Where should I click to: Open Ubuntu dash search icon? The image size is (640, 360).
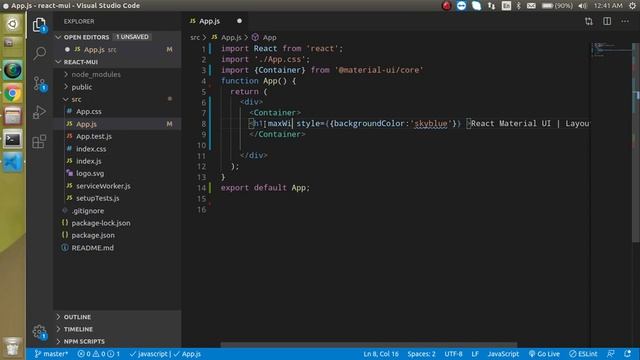pyautogui.click(x=13, y=24)
